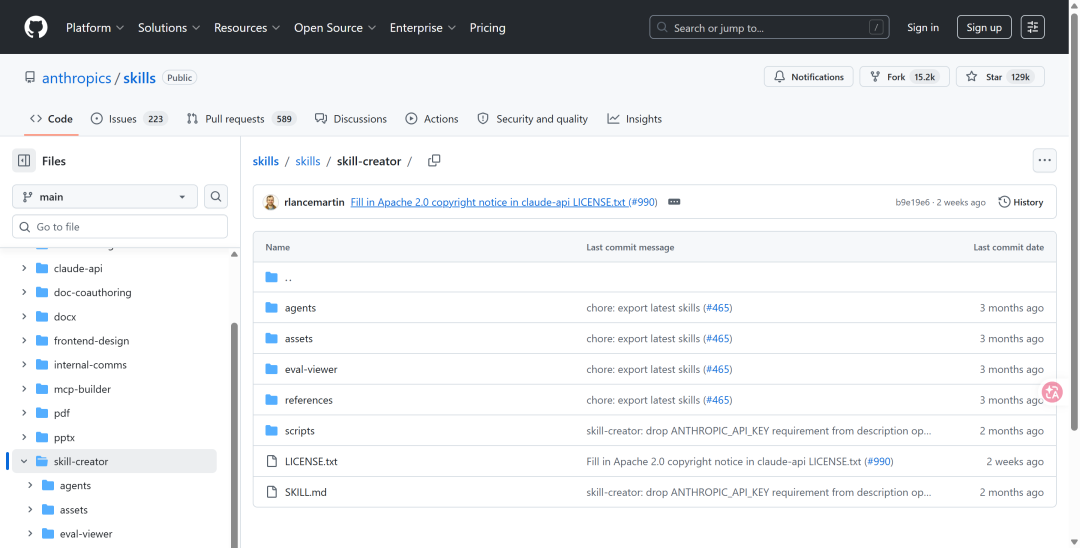
Task: Open SKILL.md file name
Action: (x=306, y=492)
